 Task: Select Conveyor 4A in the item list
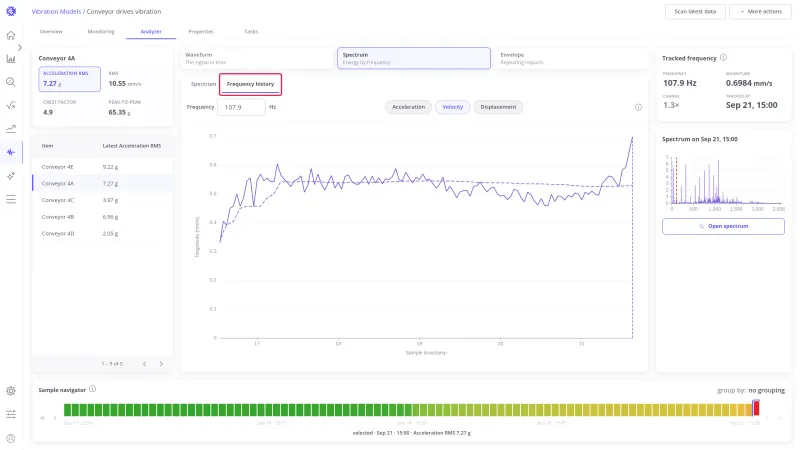[x=103, y=183]
